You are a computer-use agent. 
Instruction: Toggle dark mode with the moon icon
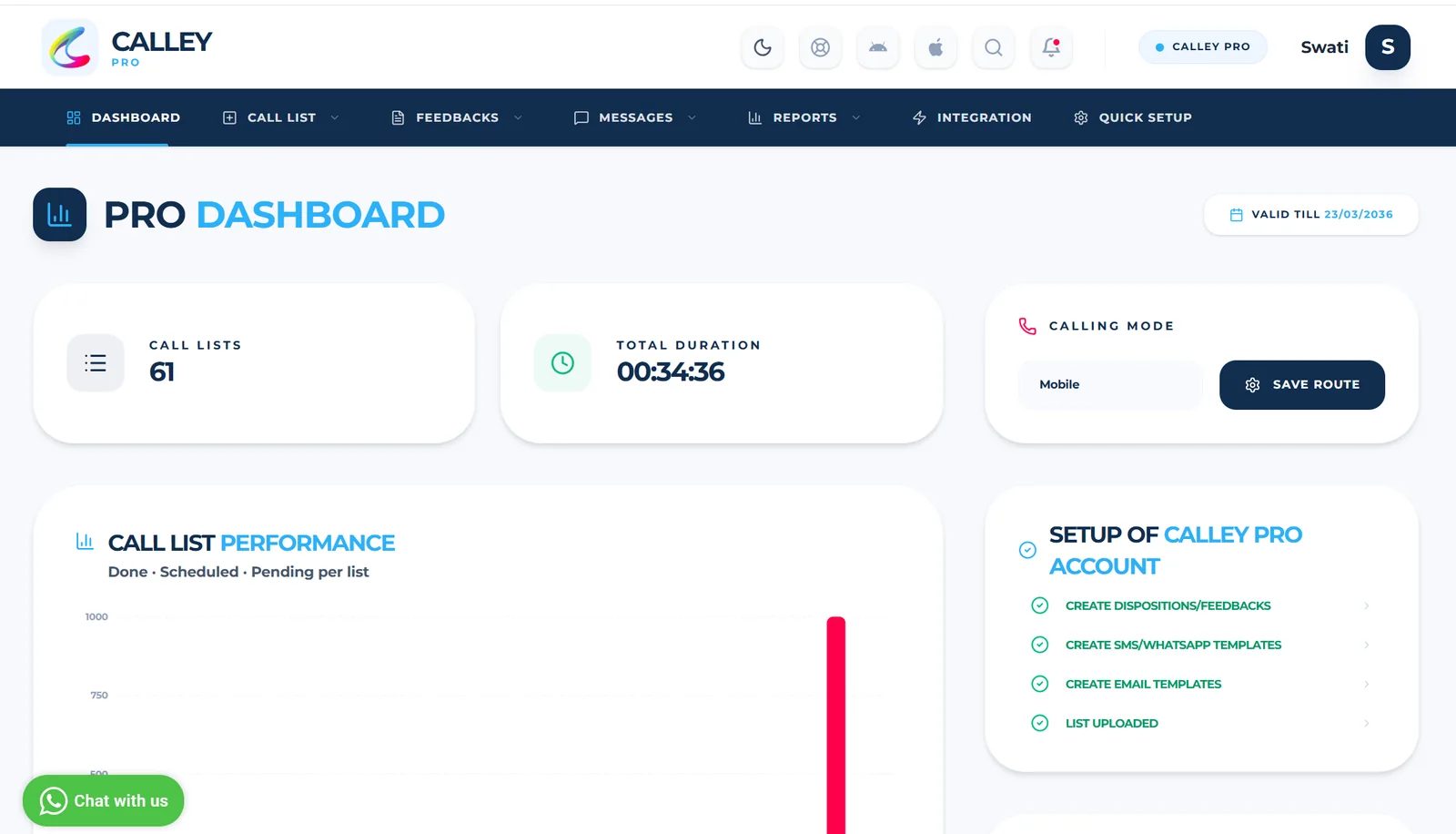coord(763,47)
